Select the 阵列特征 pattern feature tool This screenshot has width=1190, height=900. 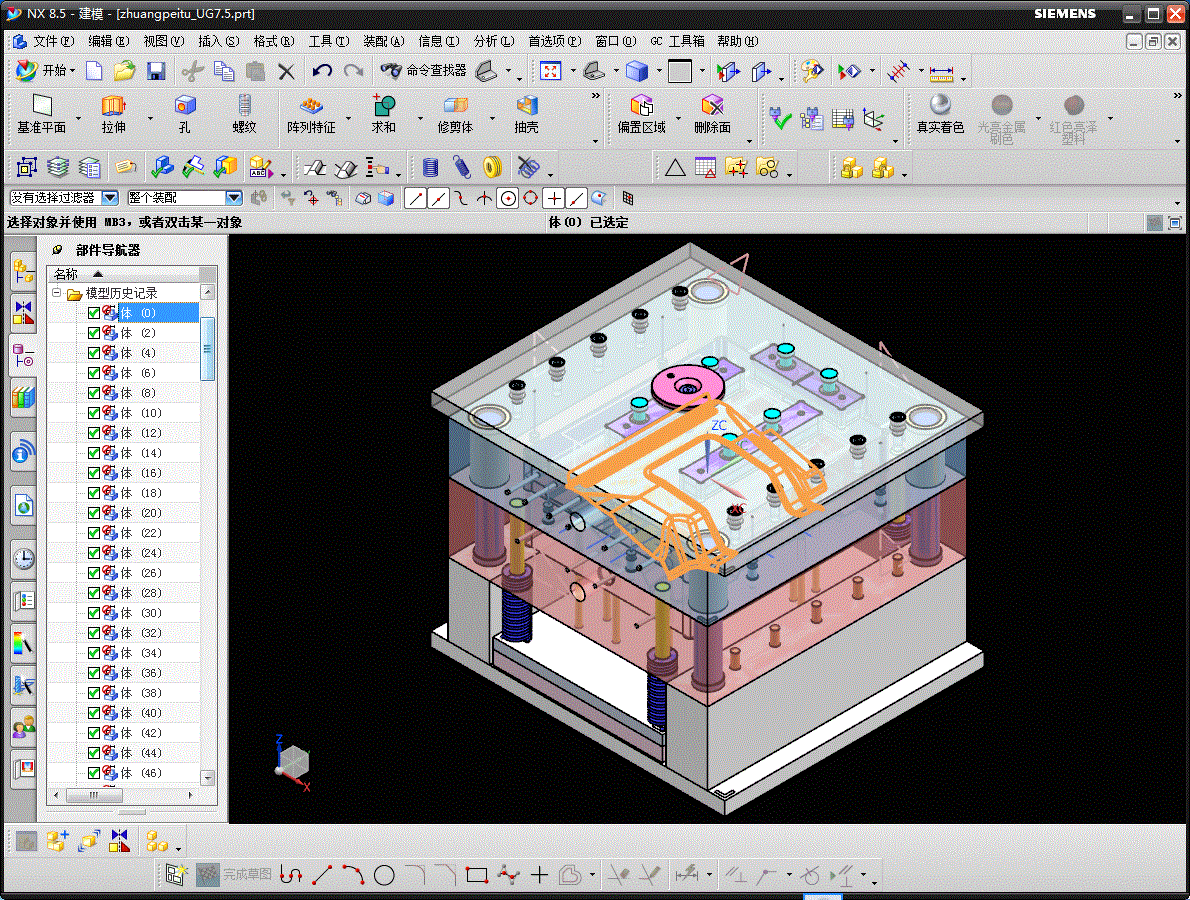(311, 114)
